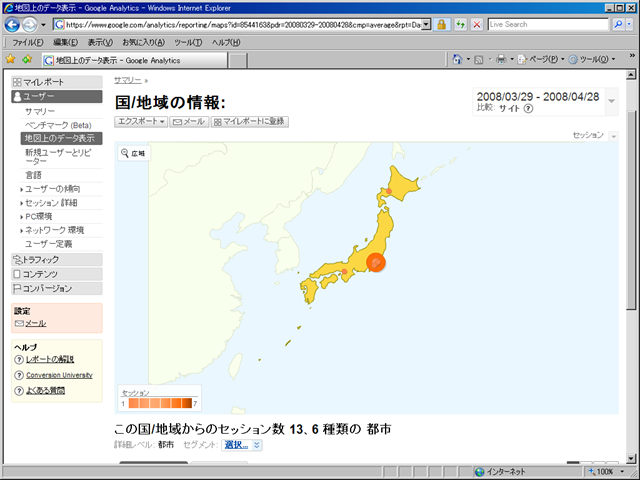Open the ヘルプ(H) menu
Image resolution: width=640 pixels, height=480 pixels.
[226, 42]
